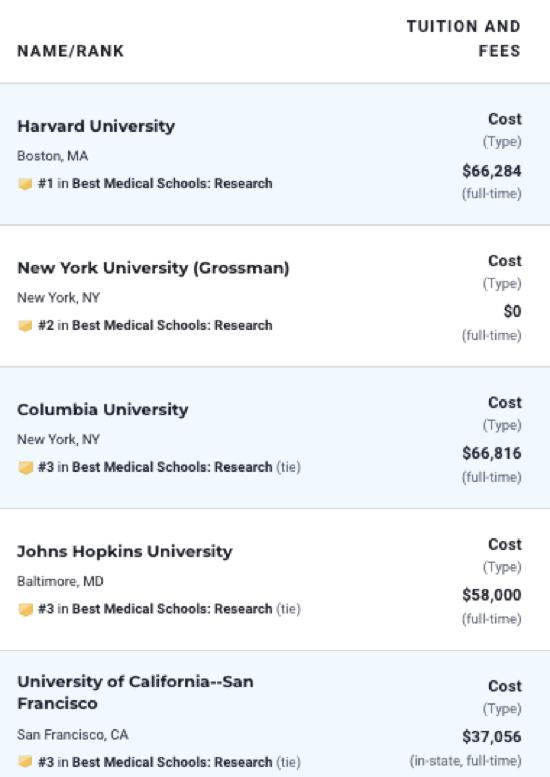Click Columbia University's #3 rank badge icon
The image size is (550, 777).
click(x=25, y=467)
